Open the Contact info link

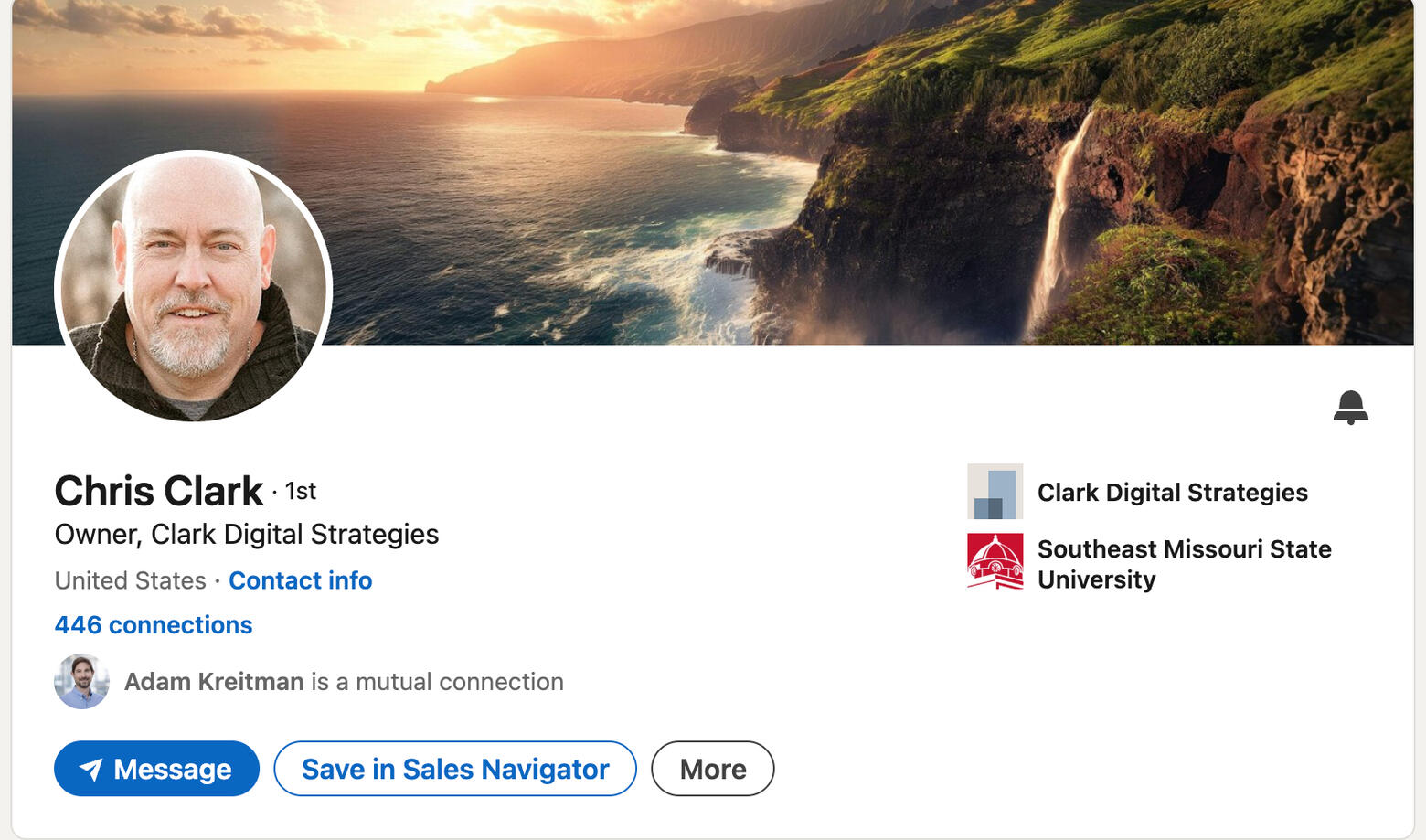[300, 581]
